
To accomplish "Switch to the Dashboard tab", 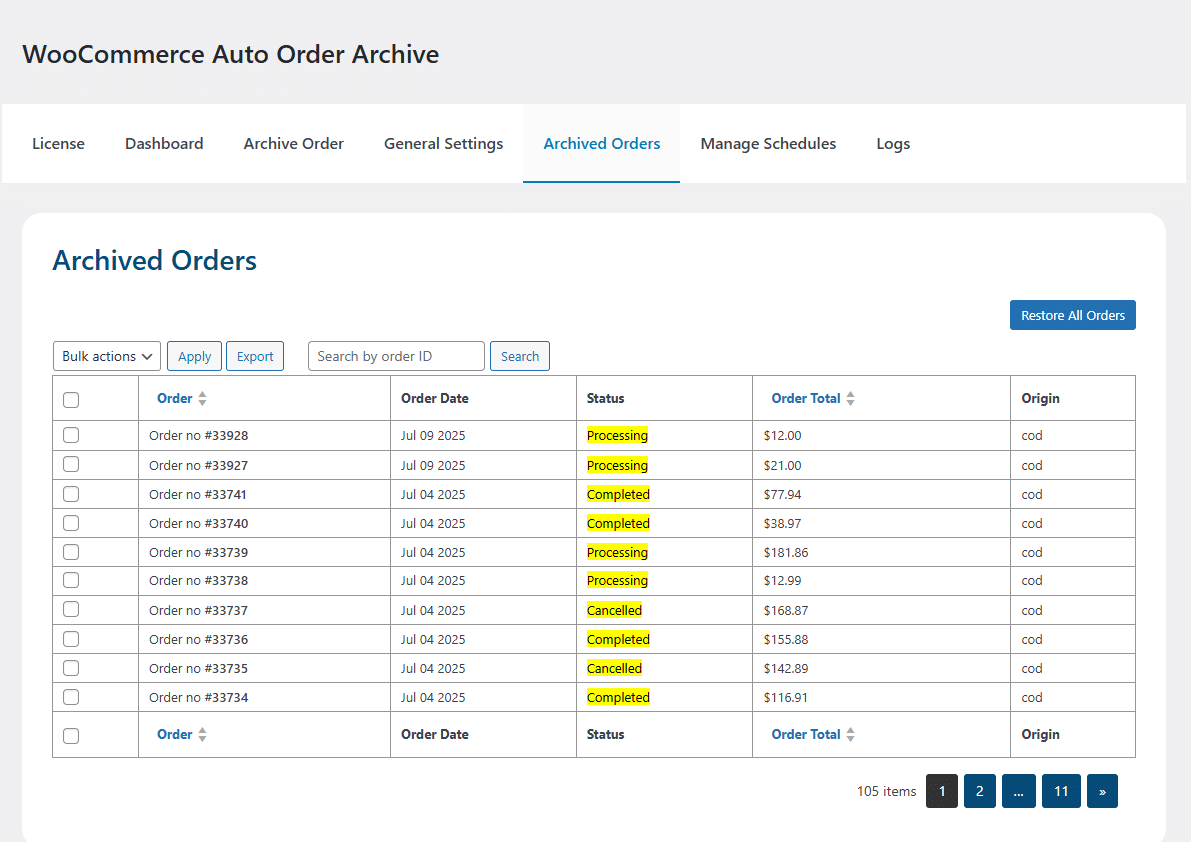I will 164,143.
